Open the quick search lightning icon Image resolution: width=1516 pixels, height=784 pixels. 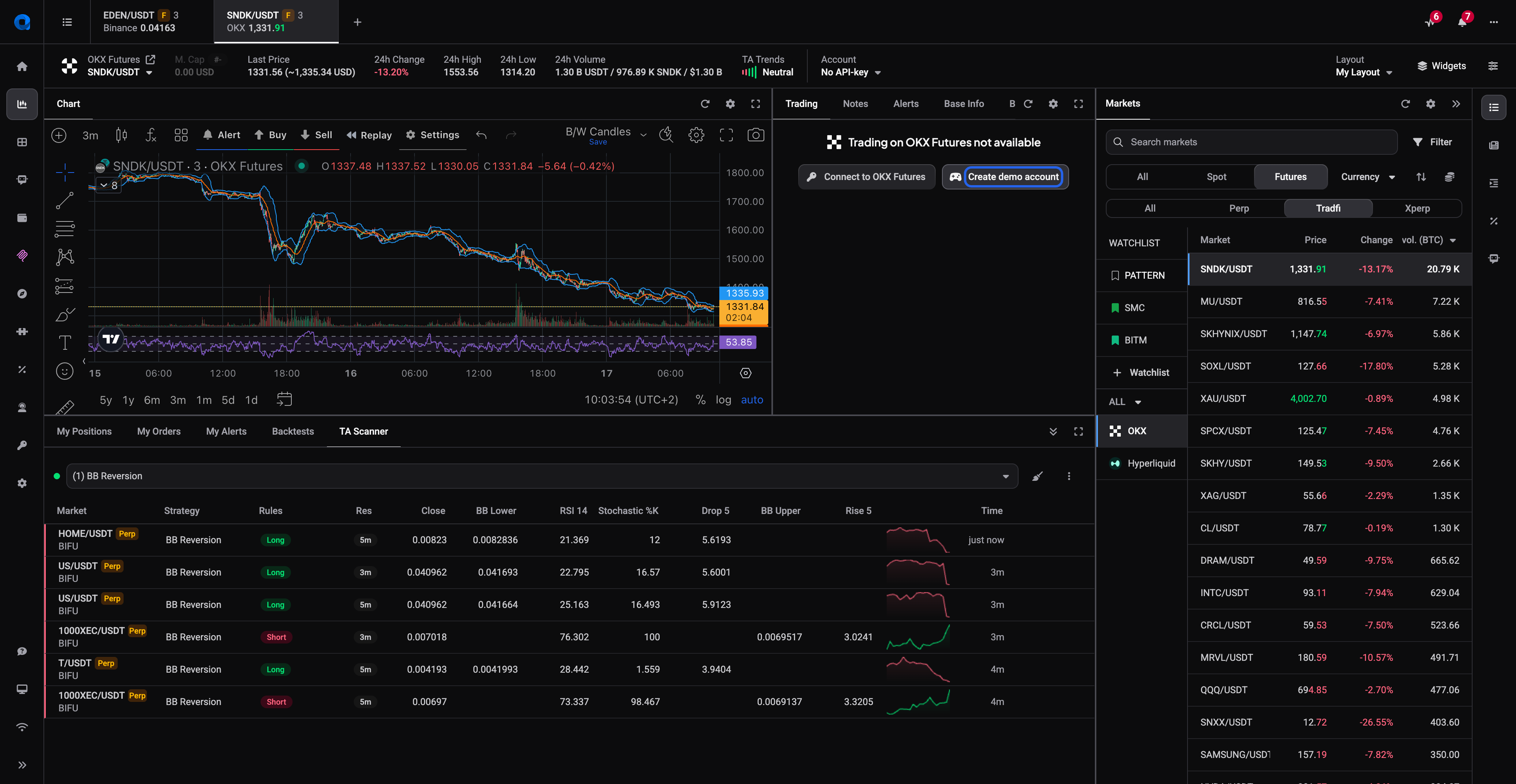click(x=666, y=135)
